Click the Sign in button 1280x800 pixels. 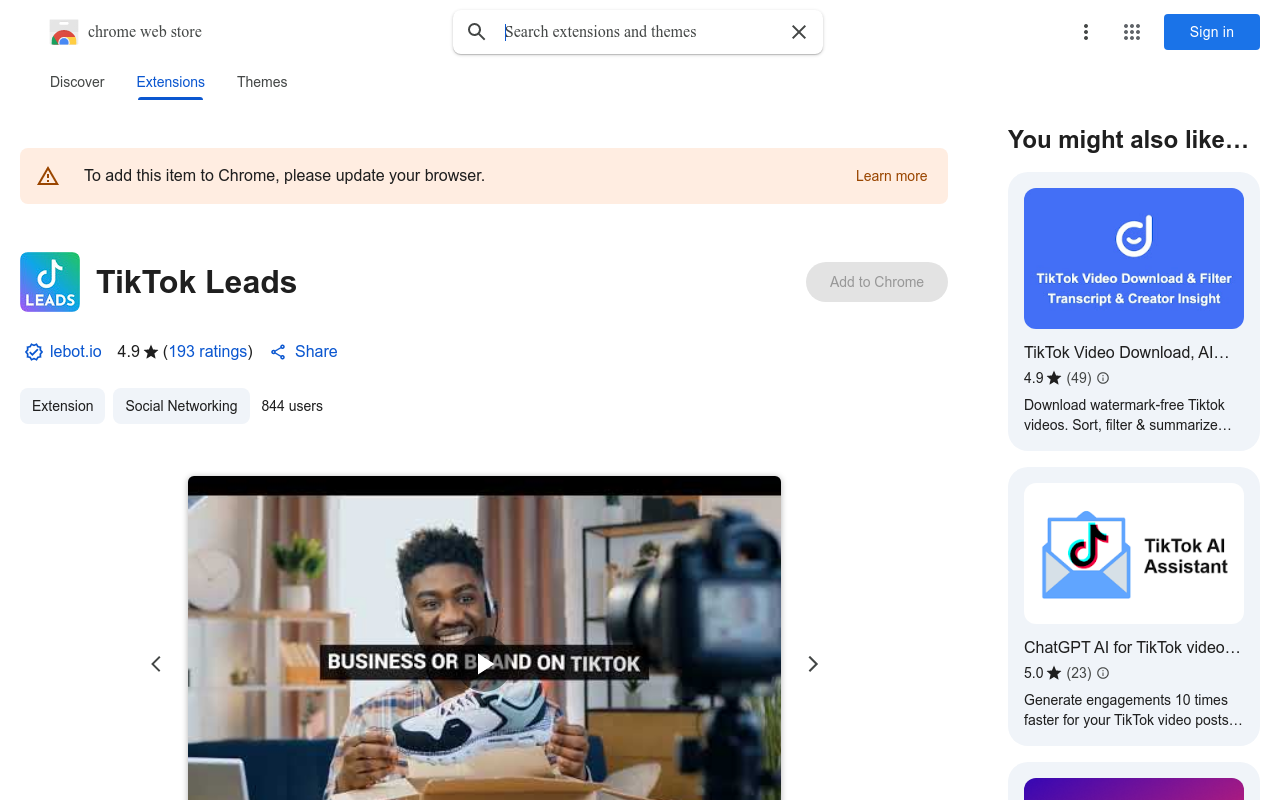point(1212,32)
